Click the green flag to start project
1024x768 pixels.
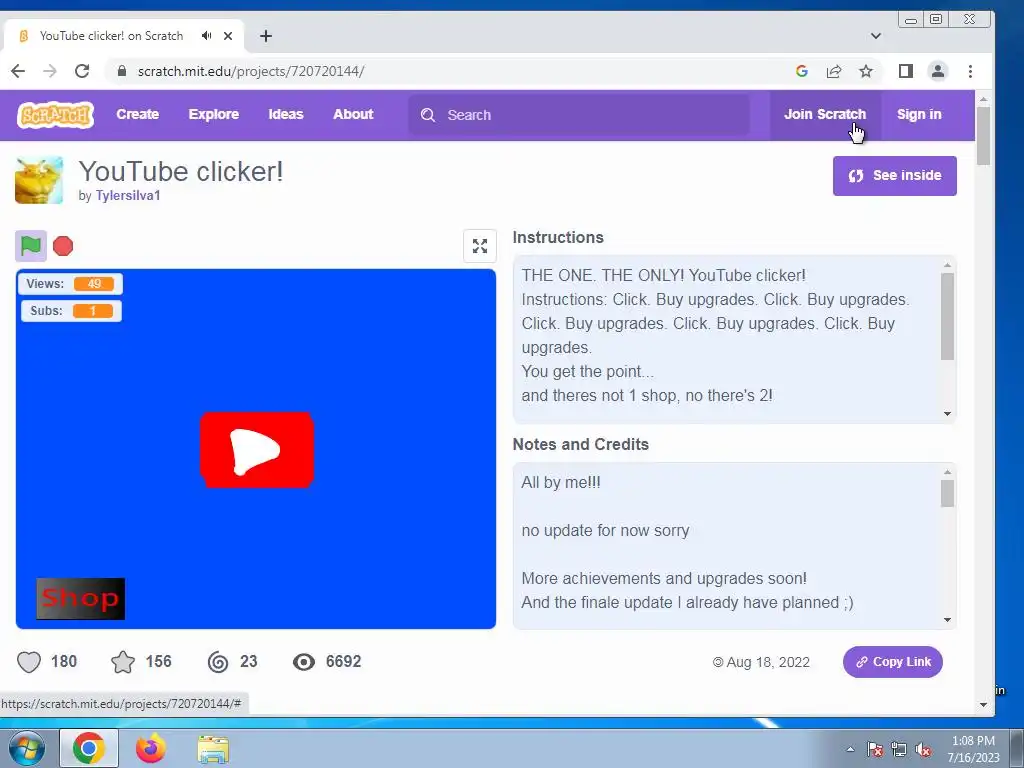[x=31, y=246]
